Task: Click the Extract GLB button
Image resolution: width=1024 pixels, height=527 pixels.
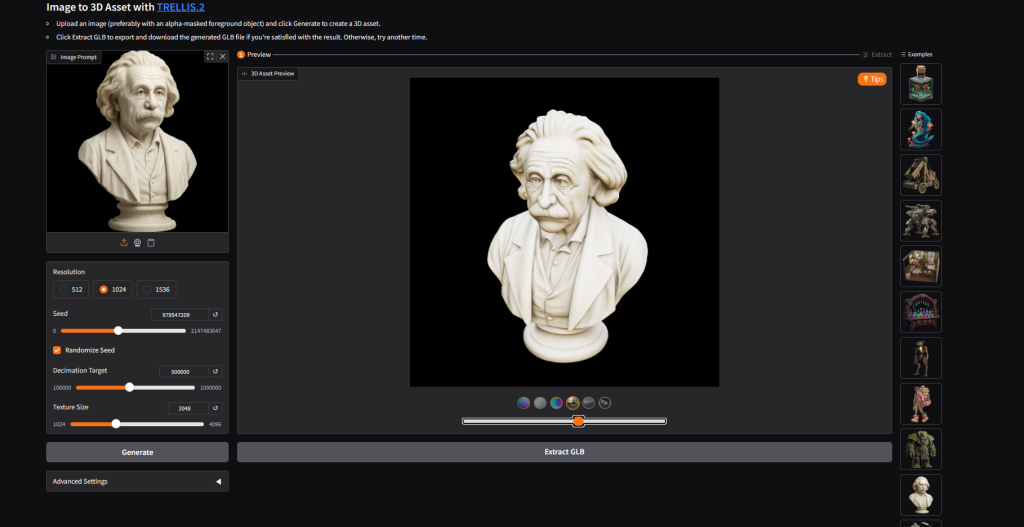Action: (564, 452)
